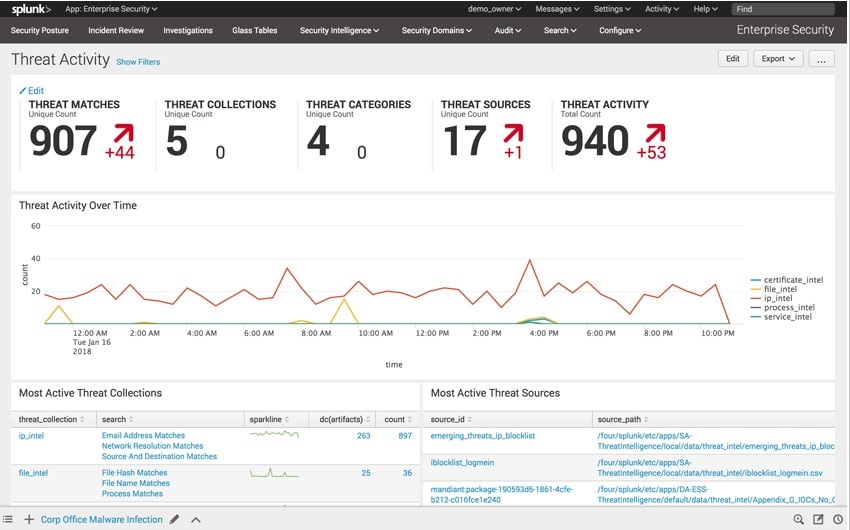Click file_intel threat collection link
This screenshot has width=850, height=530.
coord(34,473)
